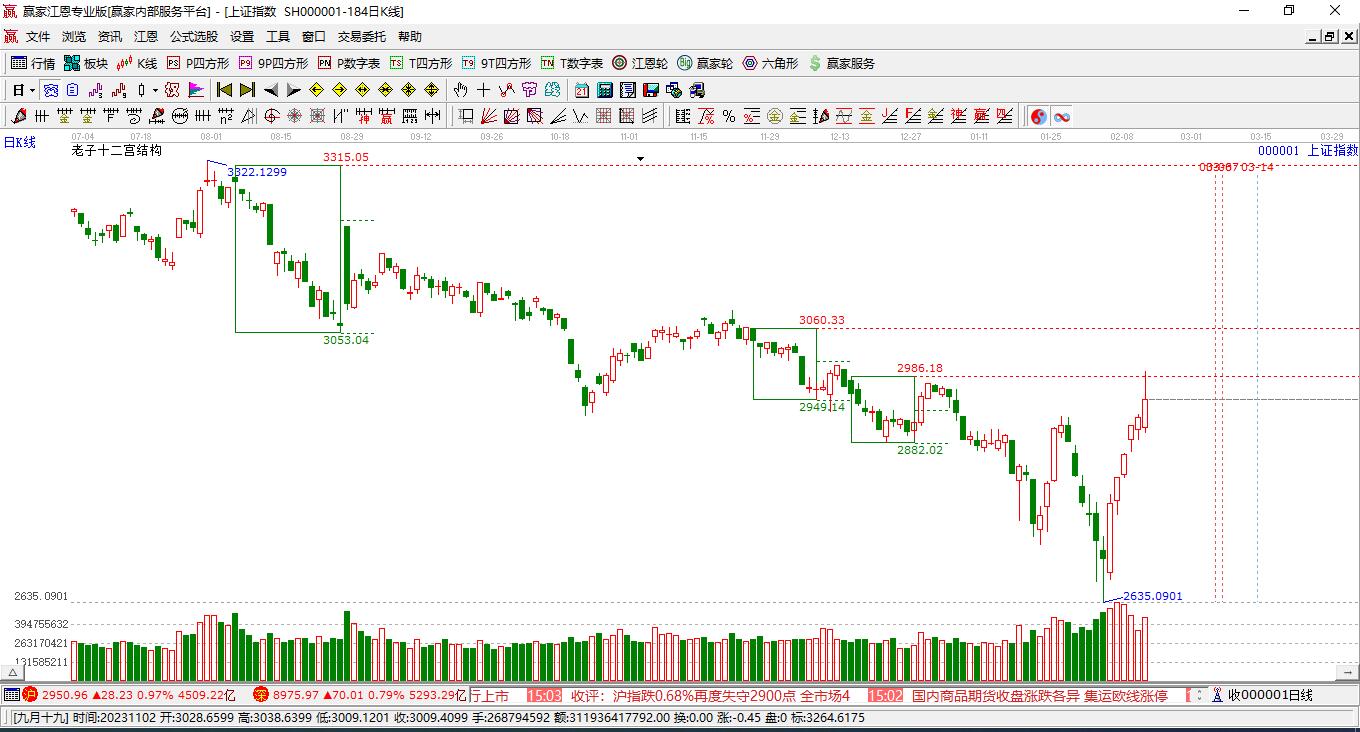Jump to the first bar icon
1360x732 pixels.
tap(225, 90)
